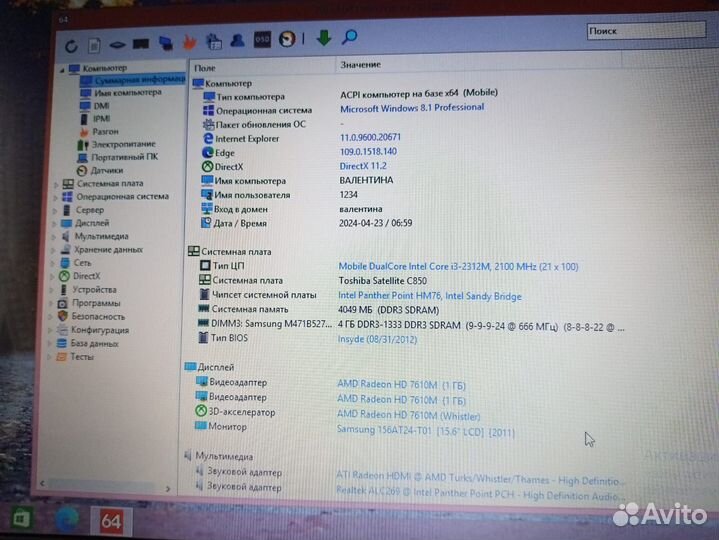Screen dimensions: 719x540
Task: Open Intel Panther Point HM76 chipset link
Action: pos(430,296)
